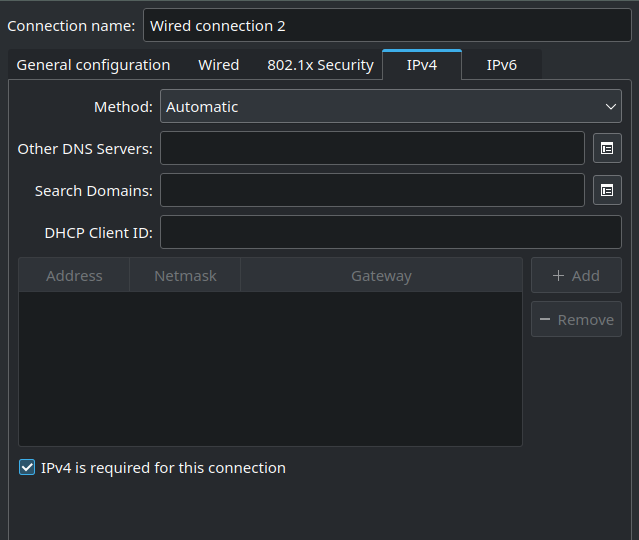Click into Other DNS Servers field
The image size is (639, 540).
tap(372, 148)
